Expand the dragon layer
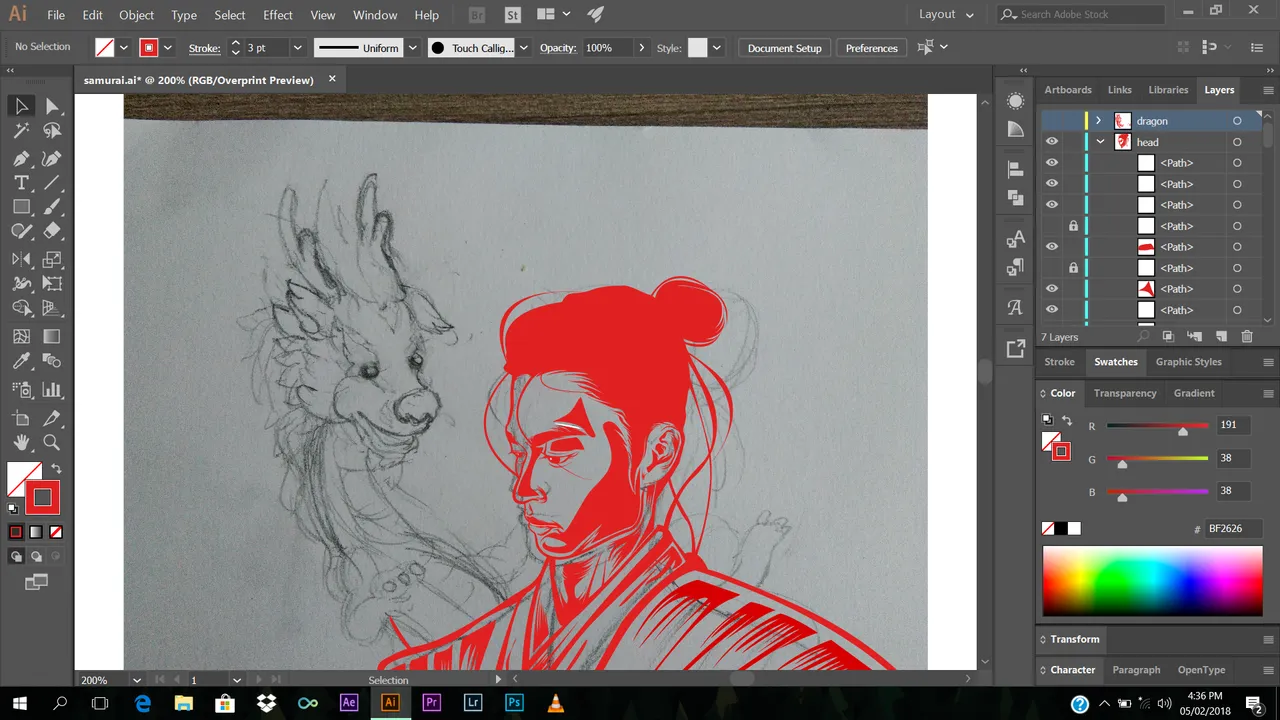 [x=1098, y=121]
